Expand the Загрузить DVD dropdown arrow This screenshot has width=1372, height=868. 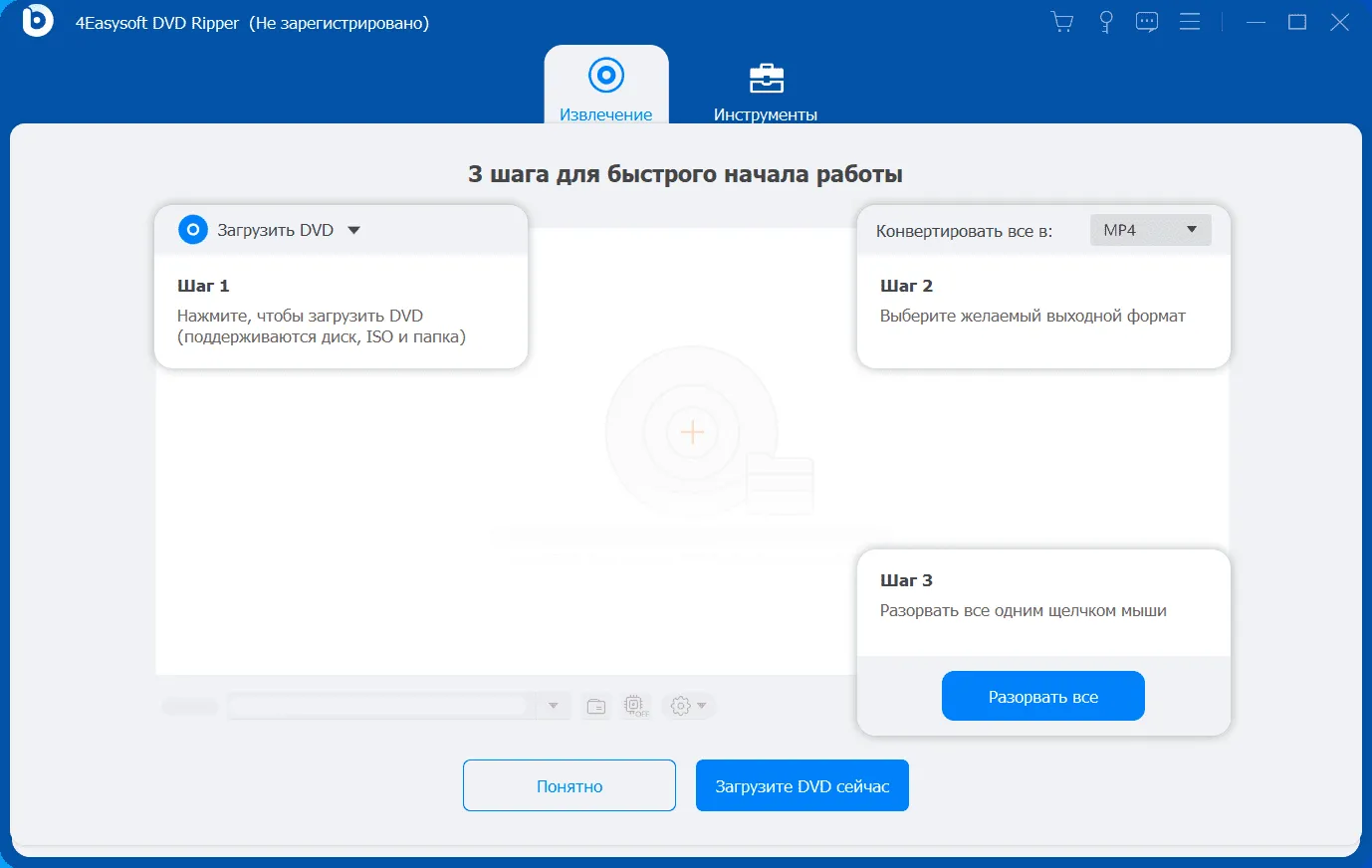[x=353, y=231]
